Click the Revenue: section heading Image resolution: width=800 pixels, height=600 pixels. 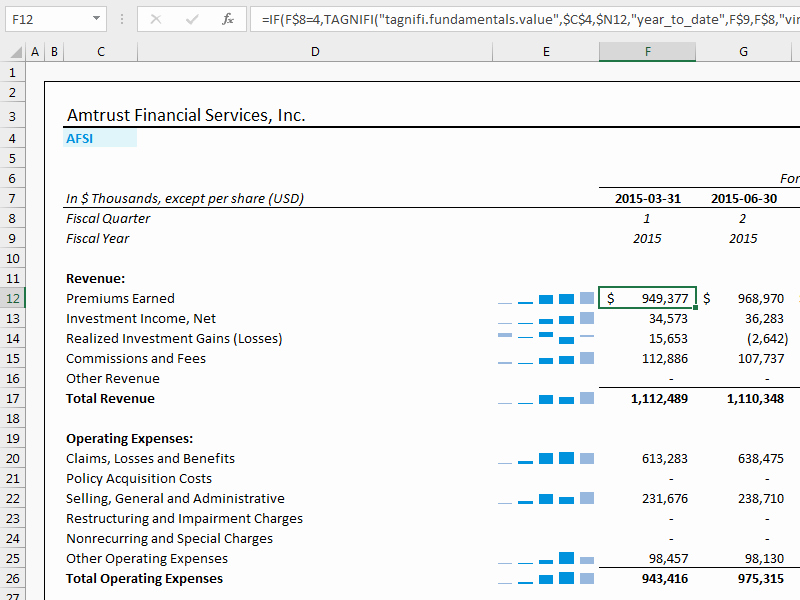pos(95,279)
